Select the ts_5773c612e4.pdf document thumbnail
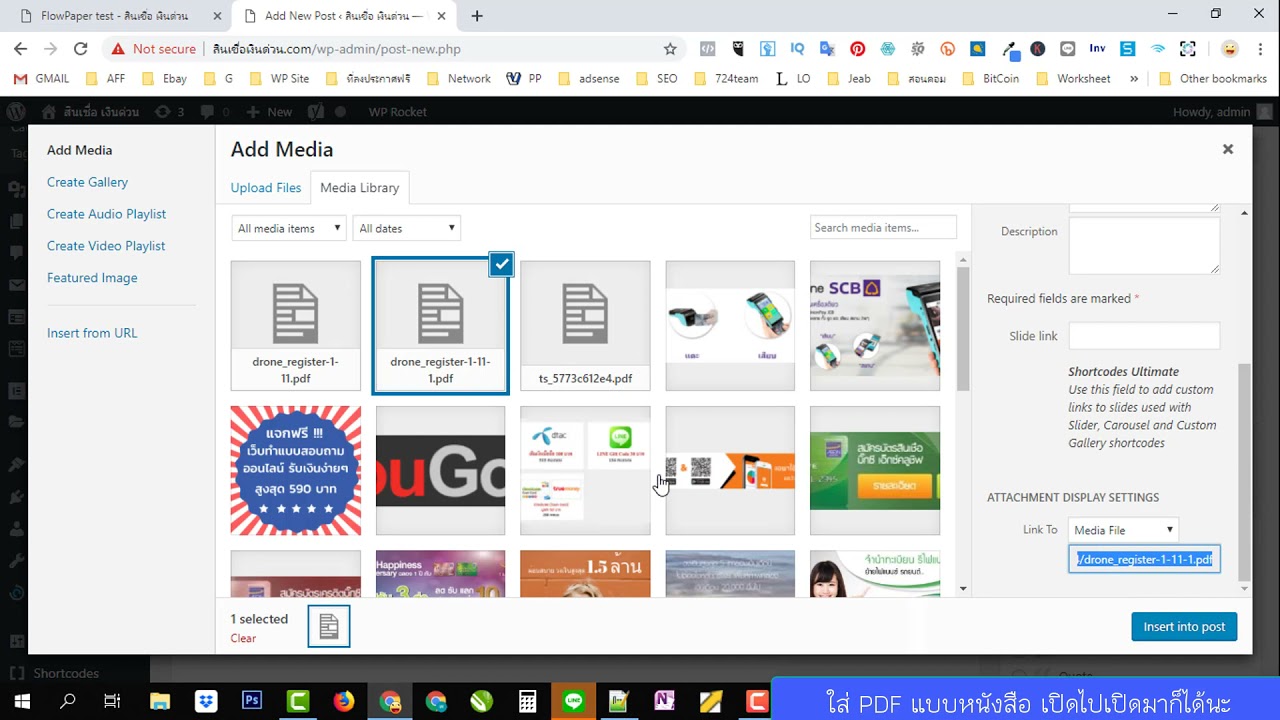Screen dimensions: 1280x720 pyautogui.click(x=585, y=326)
